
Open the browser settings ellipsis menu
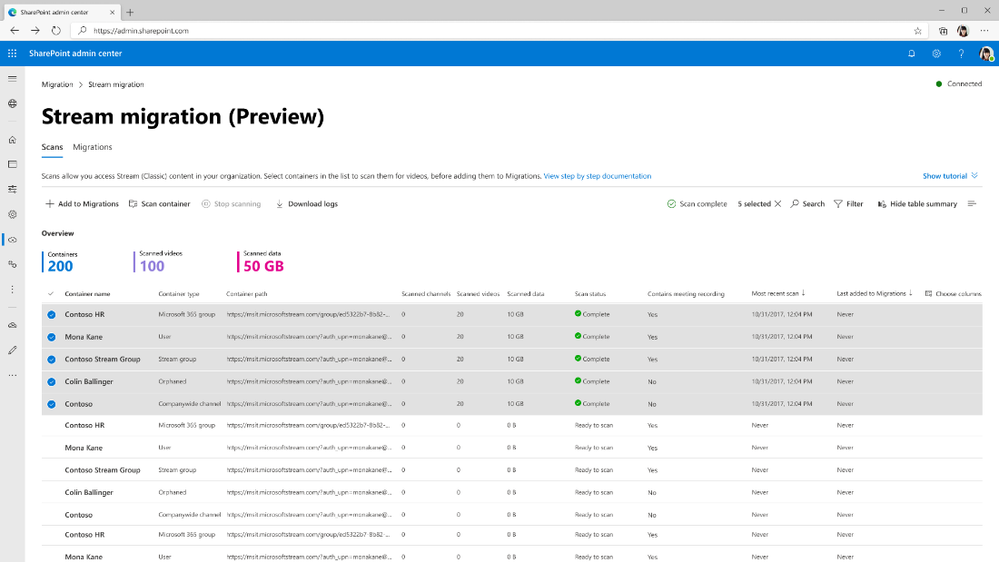click(984, 31)
